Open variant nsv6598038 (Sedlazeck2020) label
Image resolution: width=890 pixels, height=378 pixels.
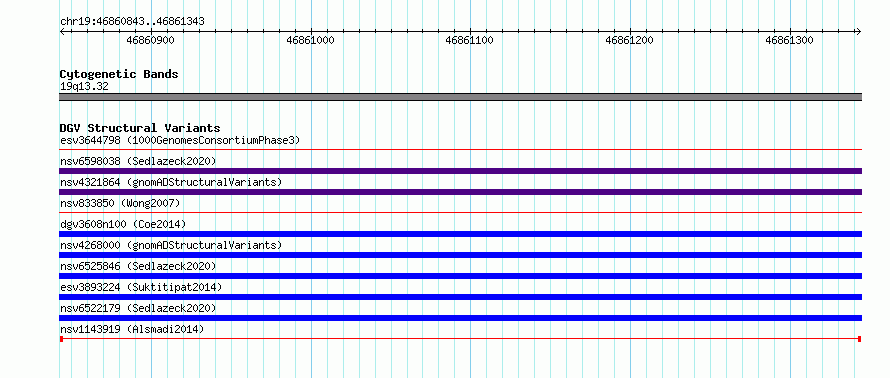click(138, 161)
